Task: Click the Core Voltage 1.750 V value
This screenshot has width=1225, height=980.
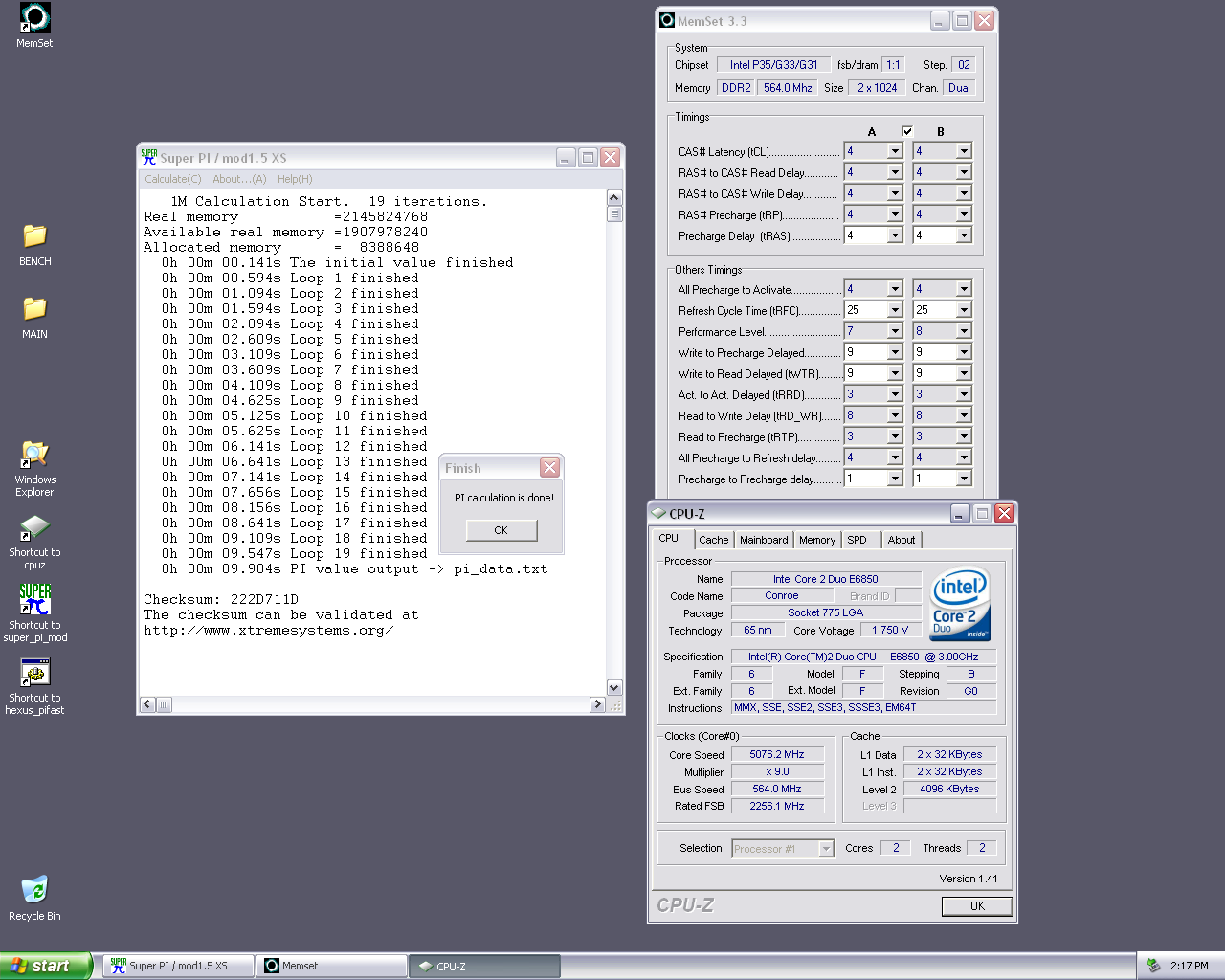Action: click(890, 630)
